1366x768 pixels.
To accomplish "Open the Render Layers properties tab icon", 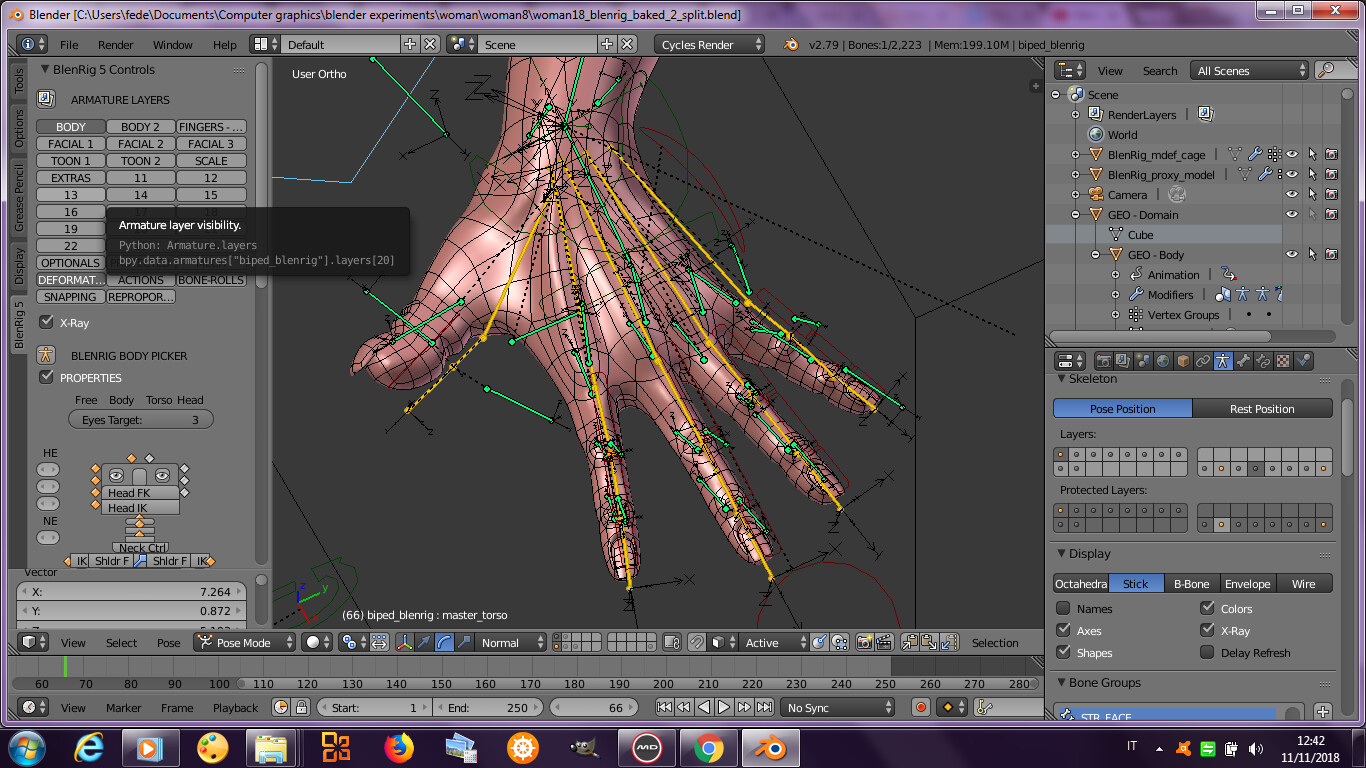I will coord(1124,361).
